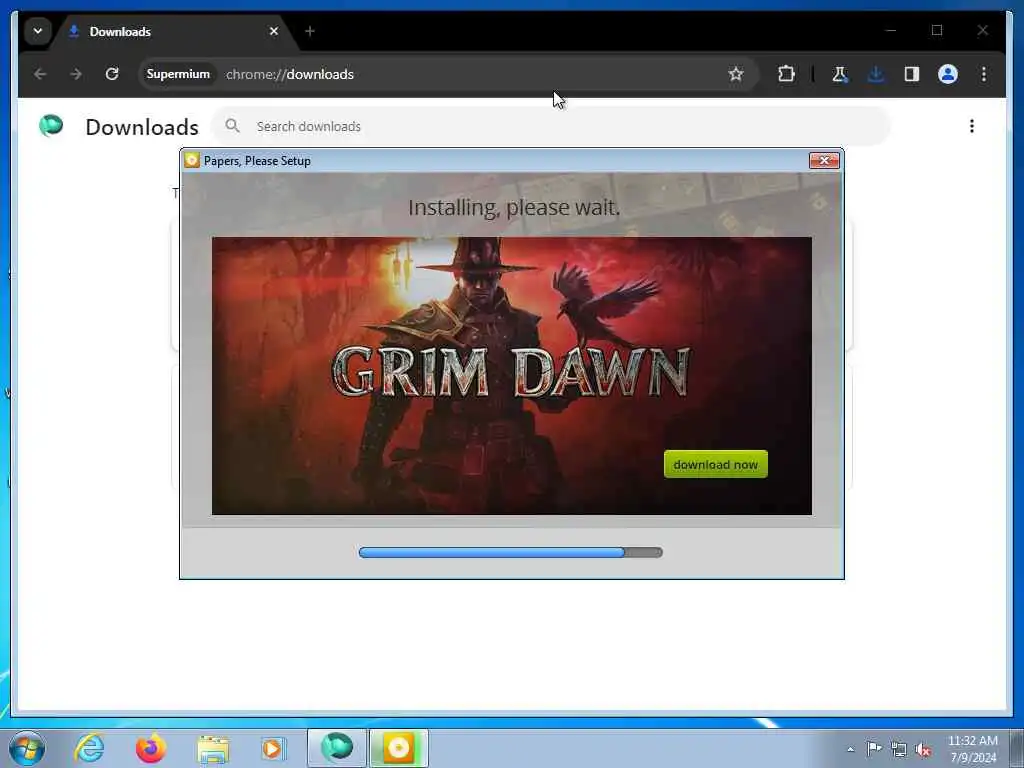Open the browser three-dot main menu

(984, 74)
